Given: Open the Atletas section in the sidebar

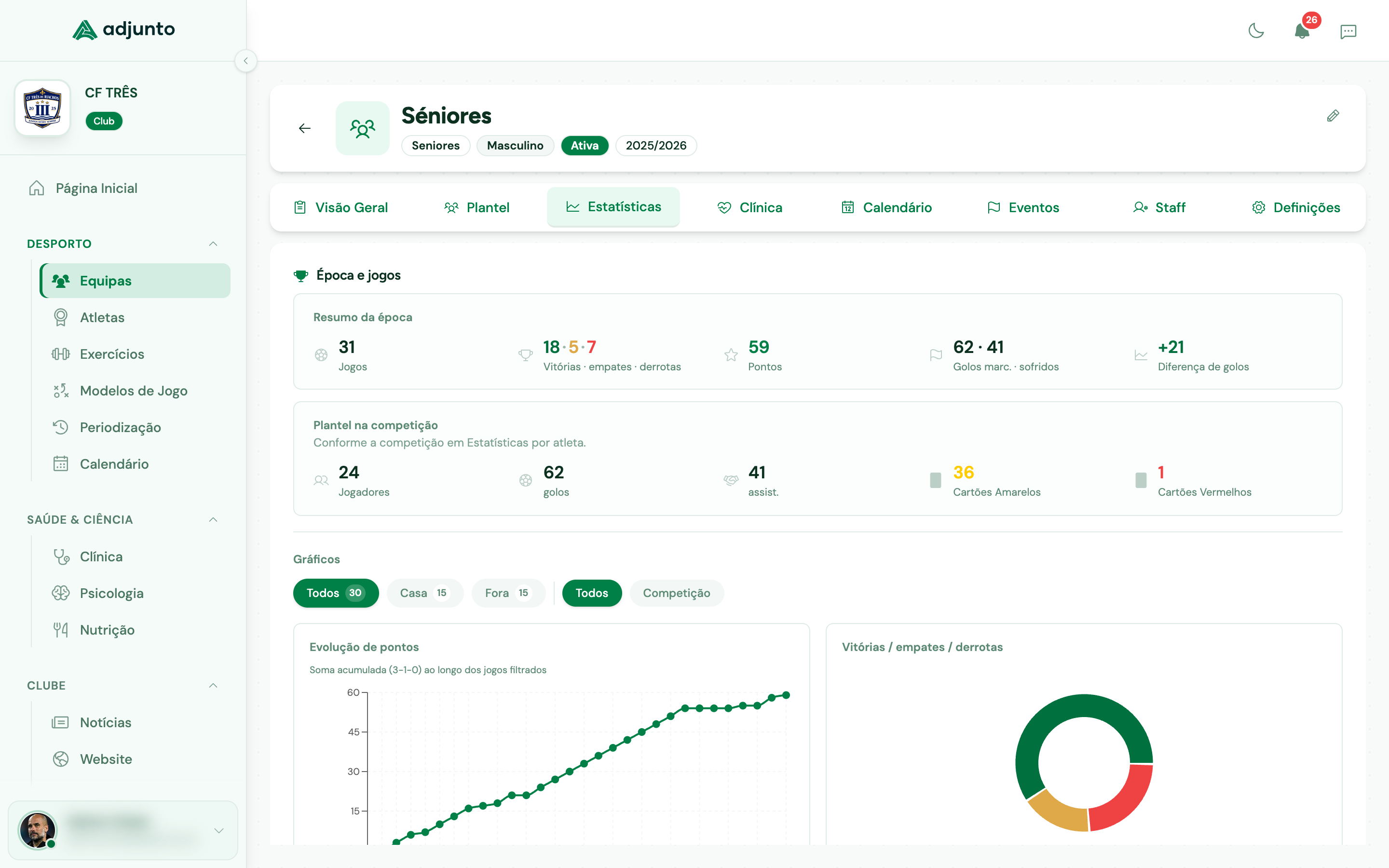Looking at the screenshot, I should pyautogui.click(x=102, y=317).
